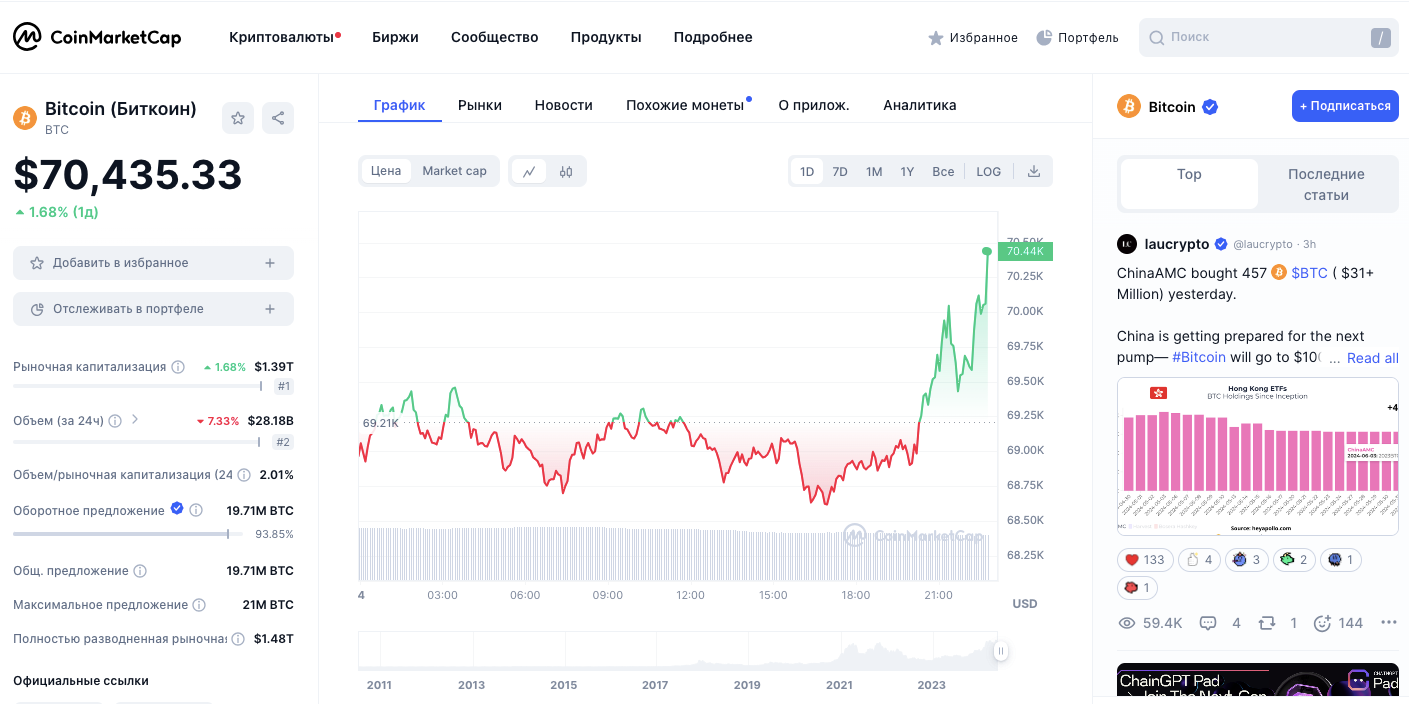This screenshot has width=1409, height=704.
Task: Click the Подписаться subscribe button
Action: click(1344, 106)
